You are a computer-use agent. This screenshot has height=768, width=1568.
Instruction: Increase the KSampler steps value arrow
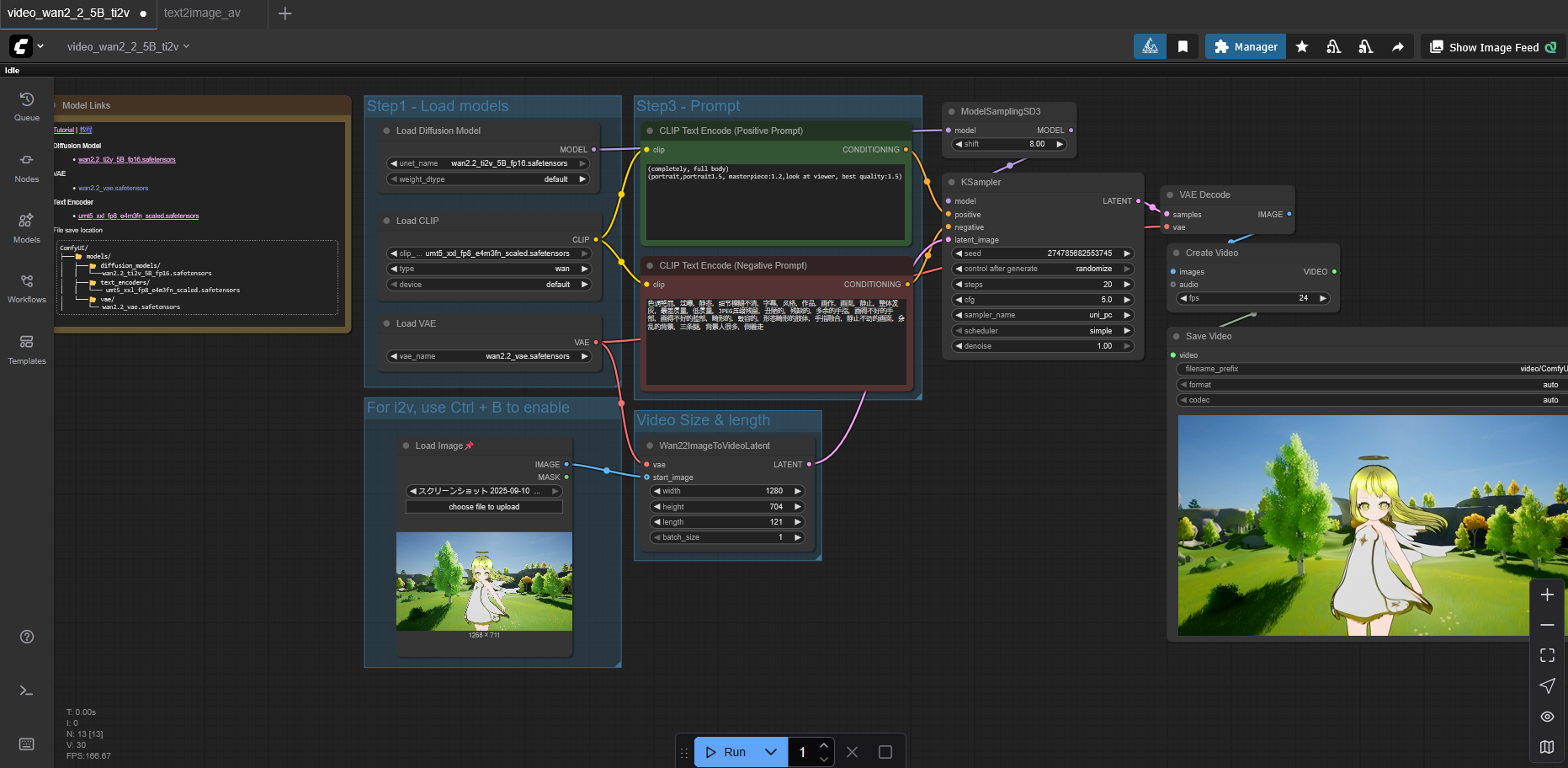tap(1127, 285)
